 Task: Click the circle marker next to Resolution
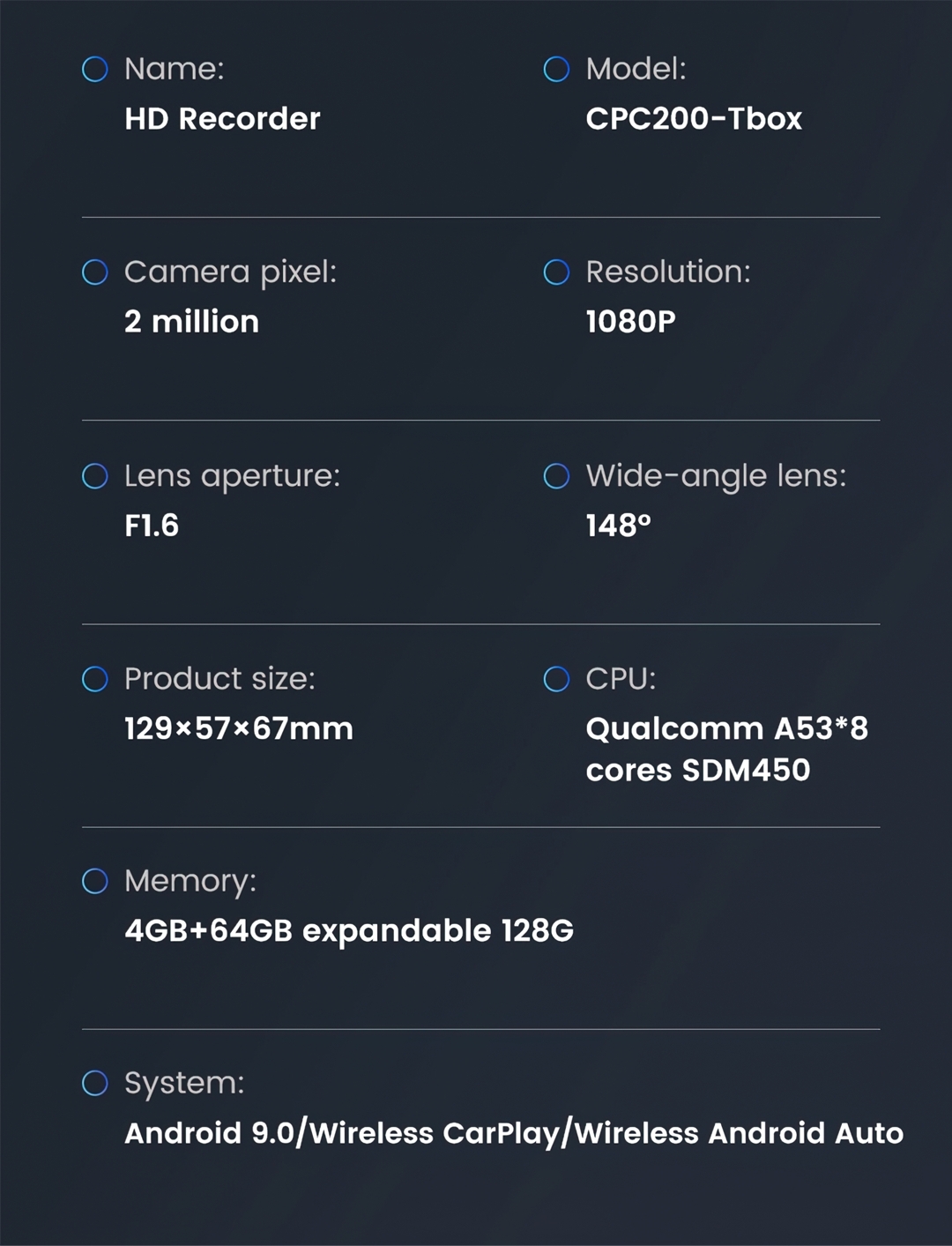click(556, 272)
